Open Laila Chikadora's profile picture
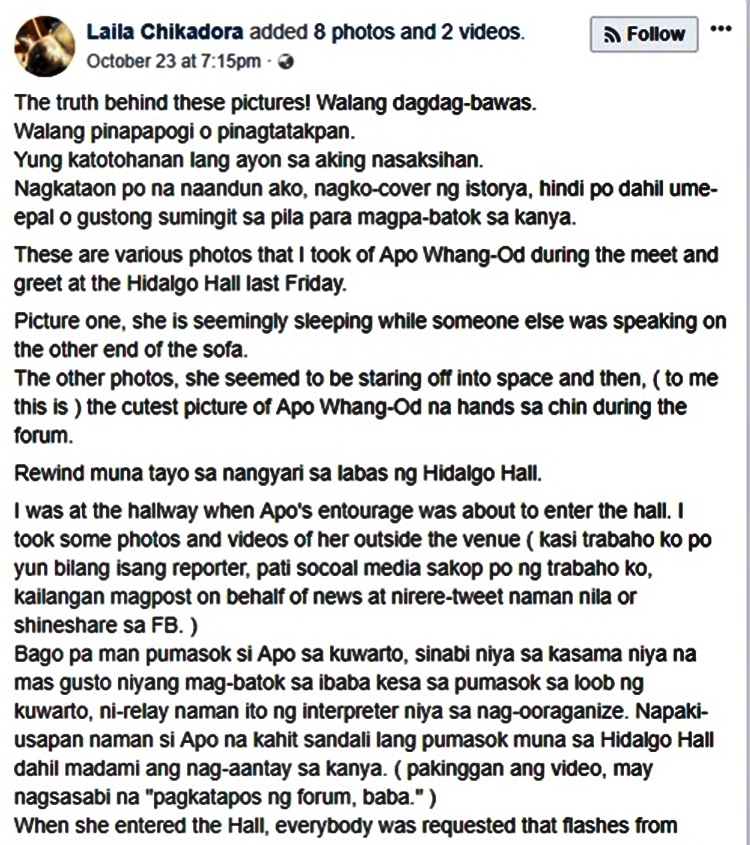 [x=45, y=46]
